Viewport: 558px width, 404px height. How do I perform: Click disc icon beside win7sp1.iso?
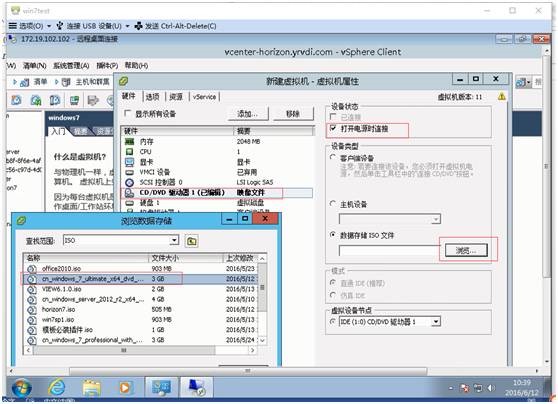[32, 320]
